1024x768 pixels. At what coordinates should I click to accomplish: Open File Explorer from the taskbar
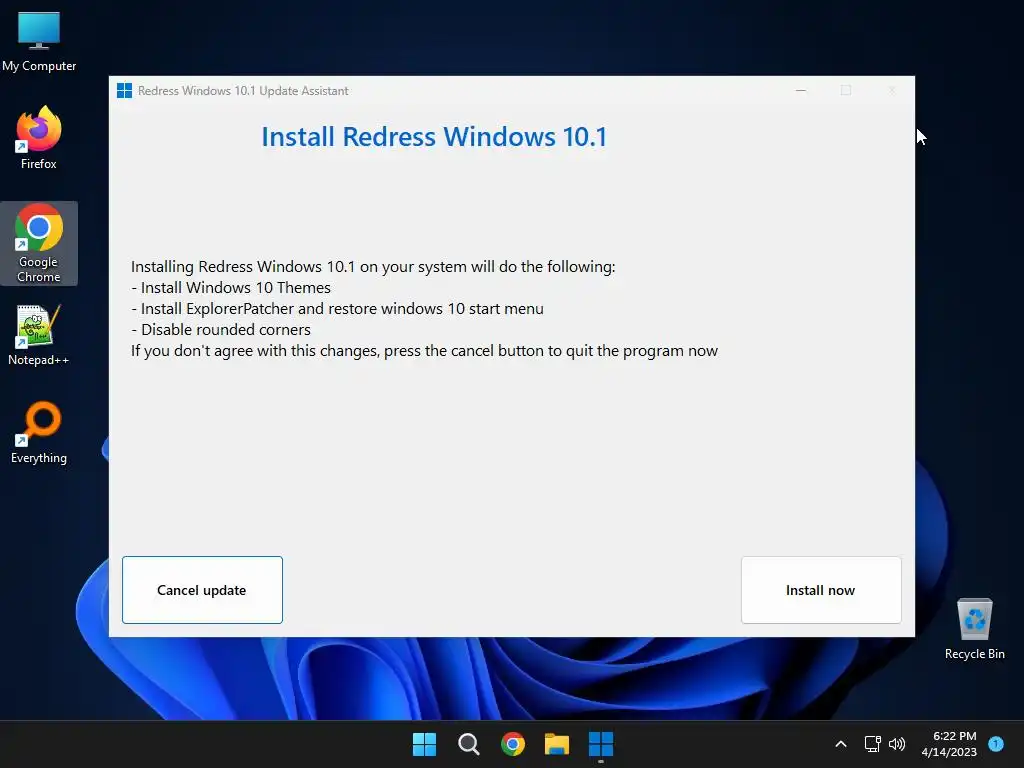[557, 744]
